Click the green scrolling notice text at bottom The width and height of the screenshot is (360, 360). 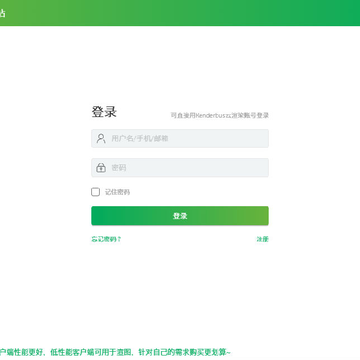click(x=115, y=352)
